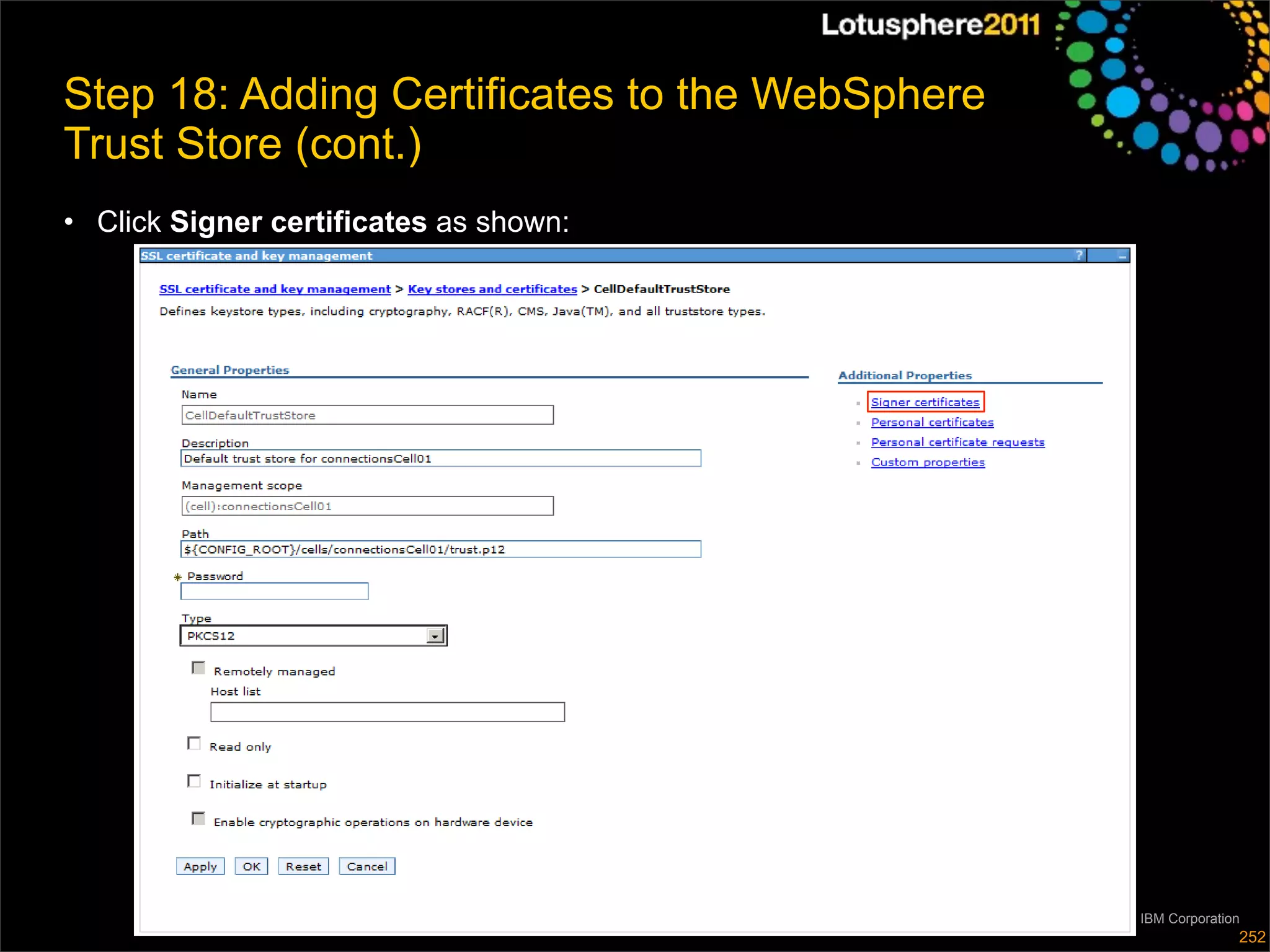Click the Host list input field

pos(388,712)
